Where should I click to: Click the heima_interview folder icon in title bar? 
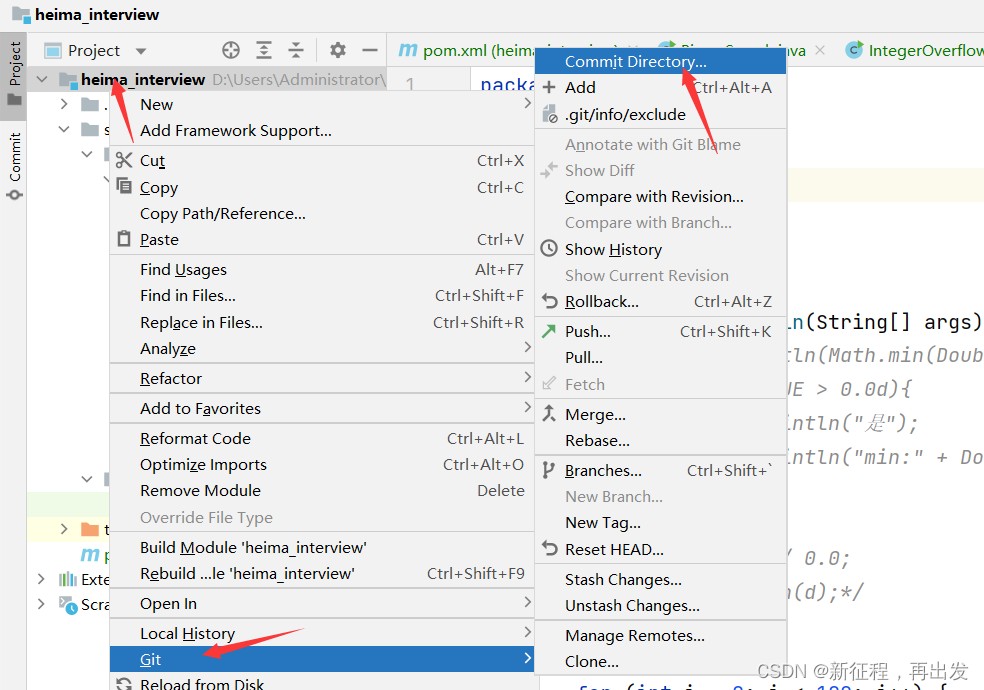21,15
